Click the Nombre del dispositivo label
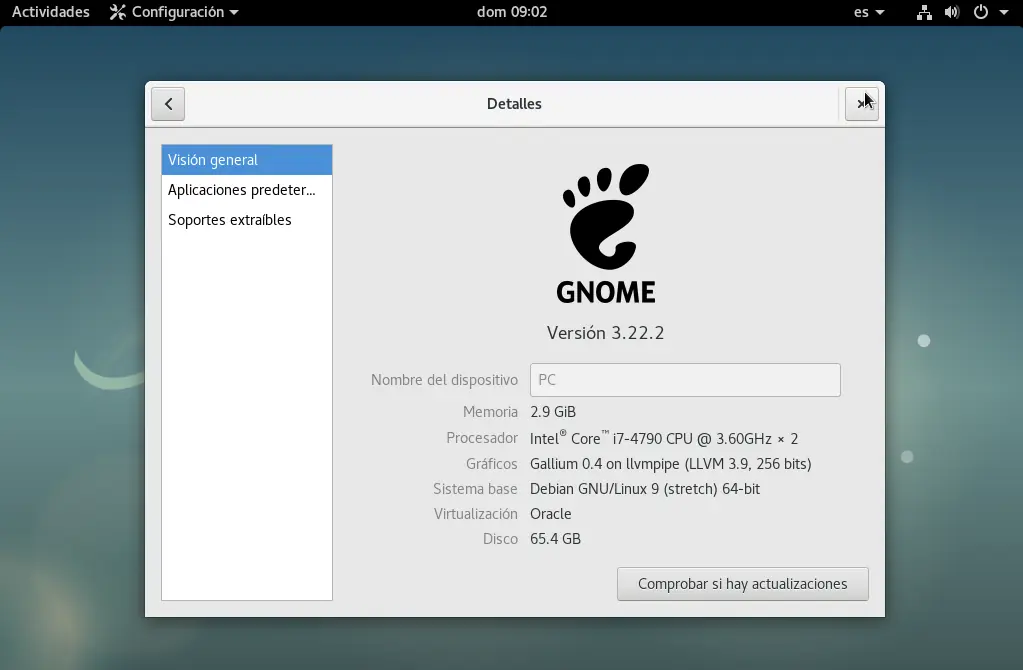This screenshot has height=670, width=1023. (x=444, y=380)
